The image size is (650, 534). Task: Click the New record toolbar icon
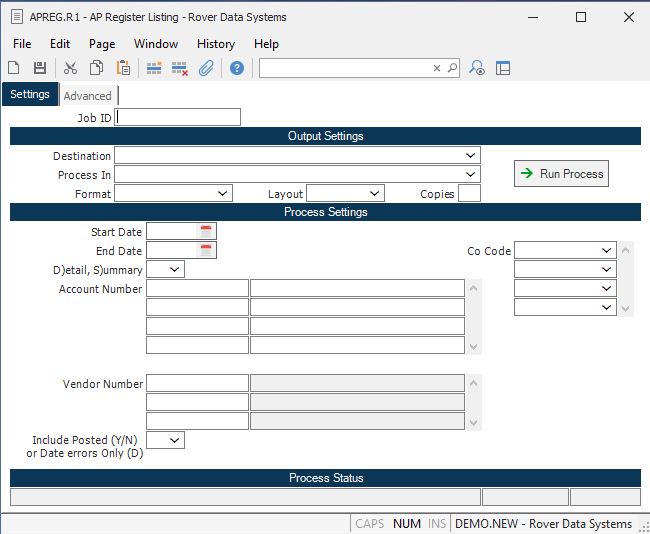coord(14,68)
